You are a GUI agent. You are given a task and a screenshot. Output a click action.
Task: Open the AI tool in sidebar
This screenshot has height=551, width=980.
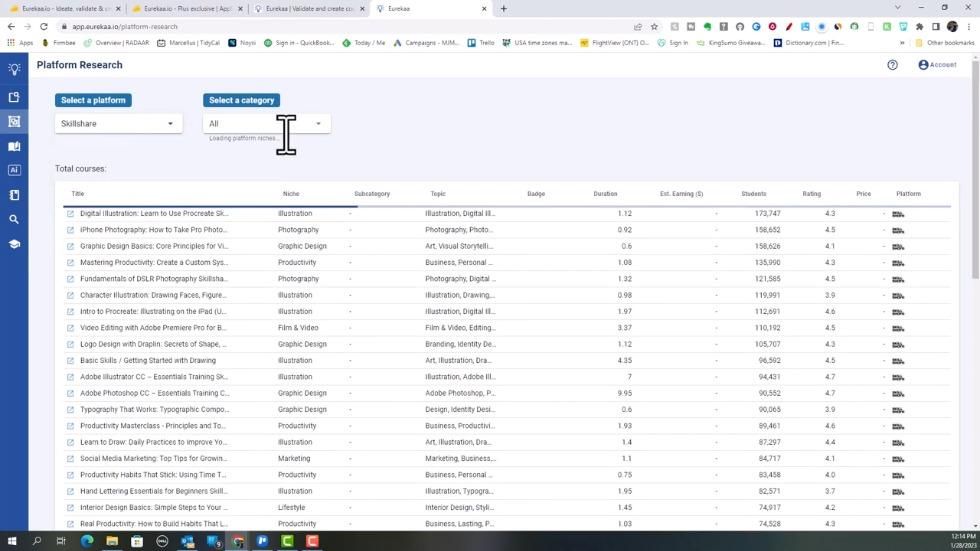click(14, 170)
